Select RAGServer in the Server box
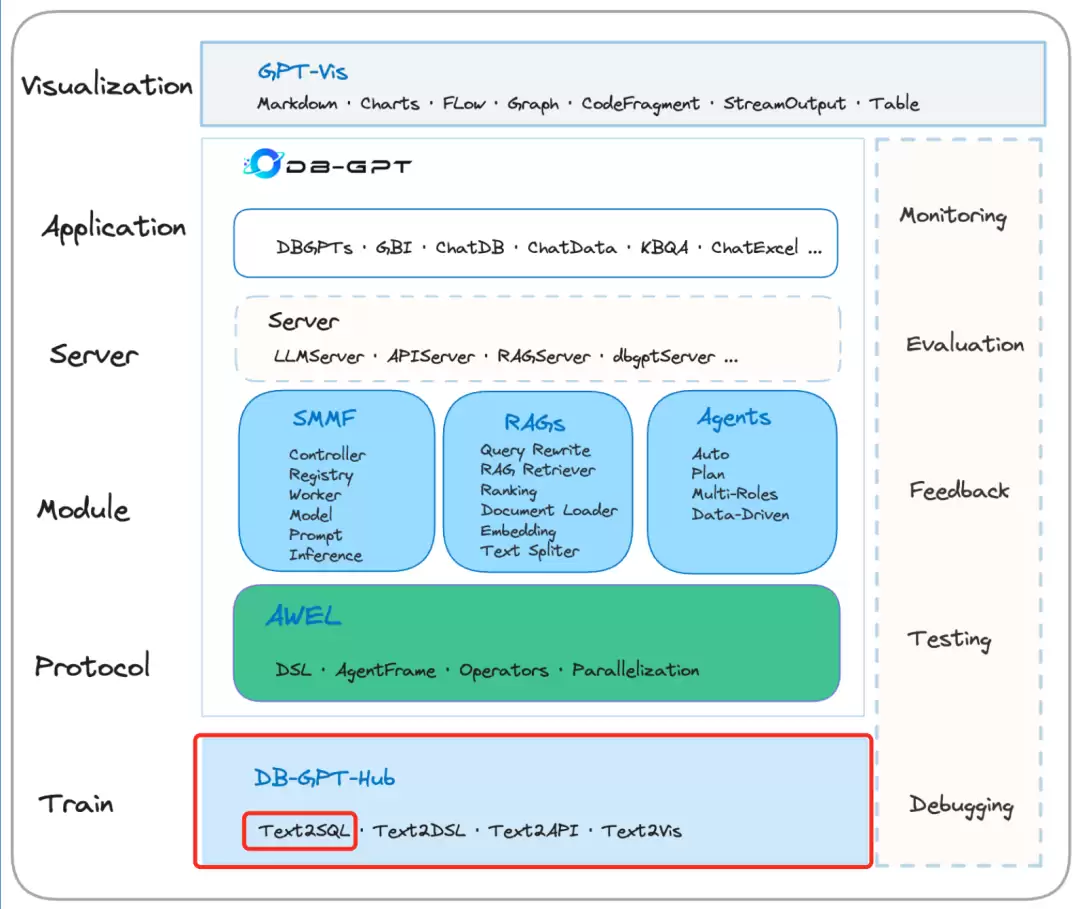Viewport: 1080px width, 909px height. (543, 356)
